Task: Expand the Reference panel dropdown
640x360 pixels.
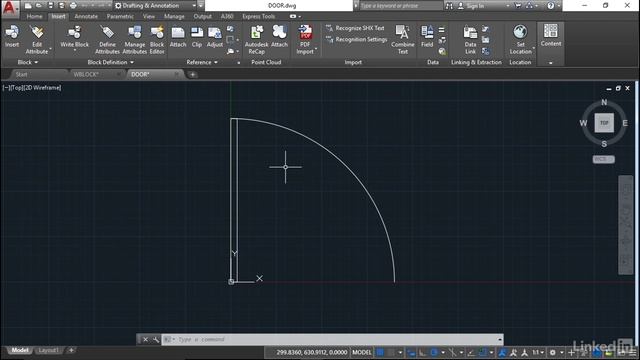Action: click(x=202, y=62)
